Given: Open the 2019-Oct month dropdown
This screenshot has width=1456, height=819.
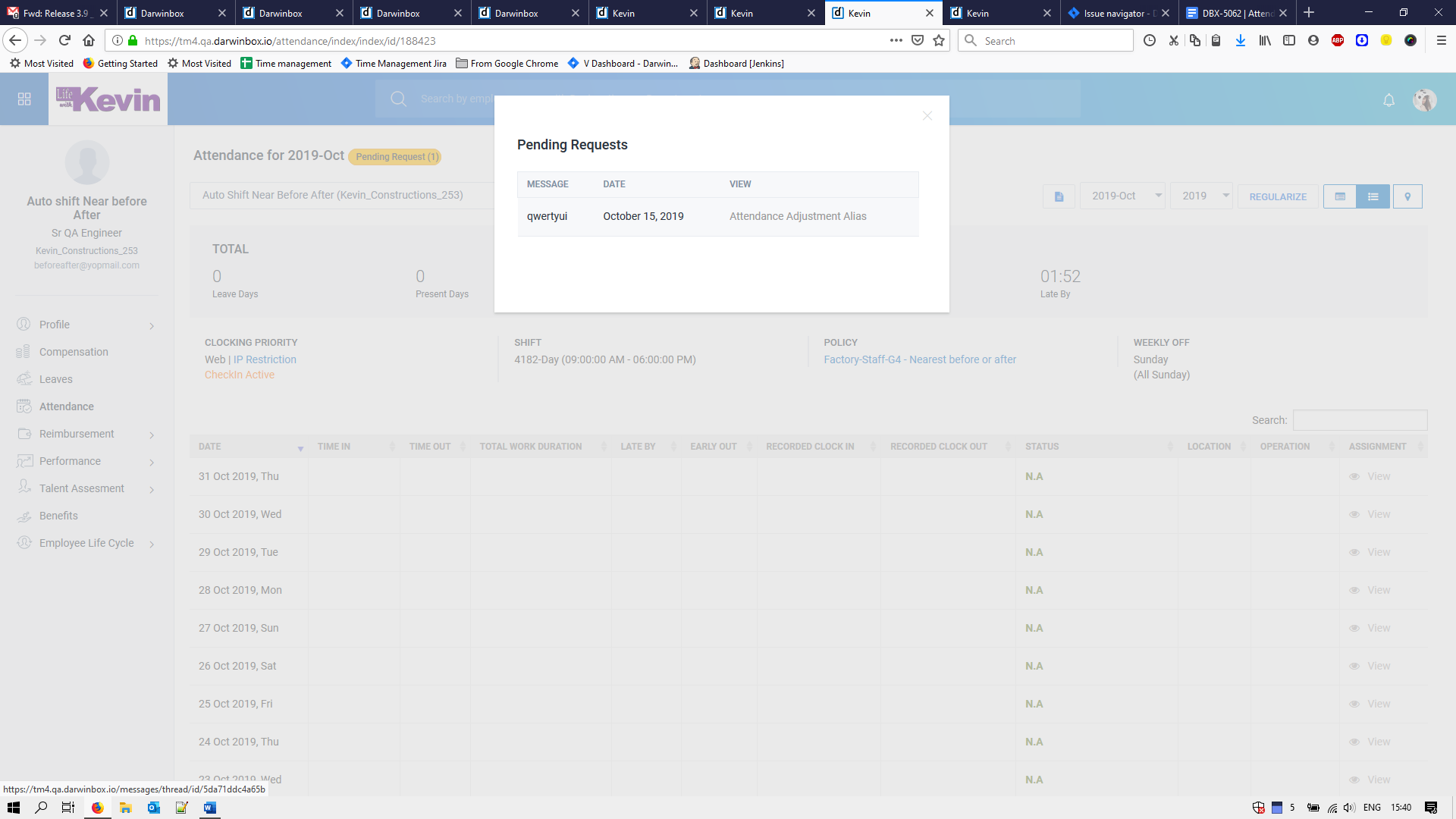Looking at the screenshot, I should coord(1122,196).
